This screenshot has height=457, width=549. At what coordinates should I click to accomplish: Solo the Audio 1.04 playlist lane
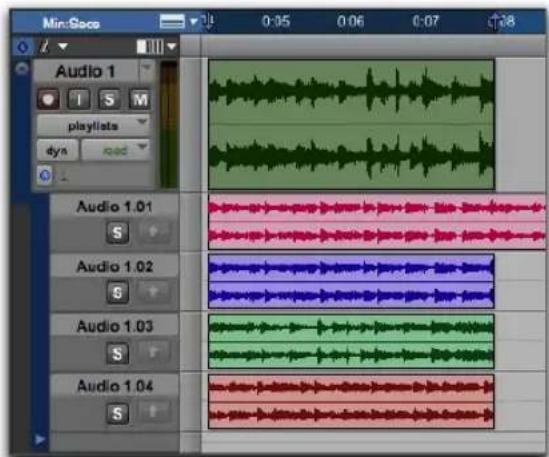click(117, 413)
